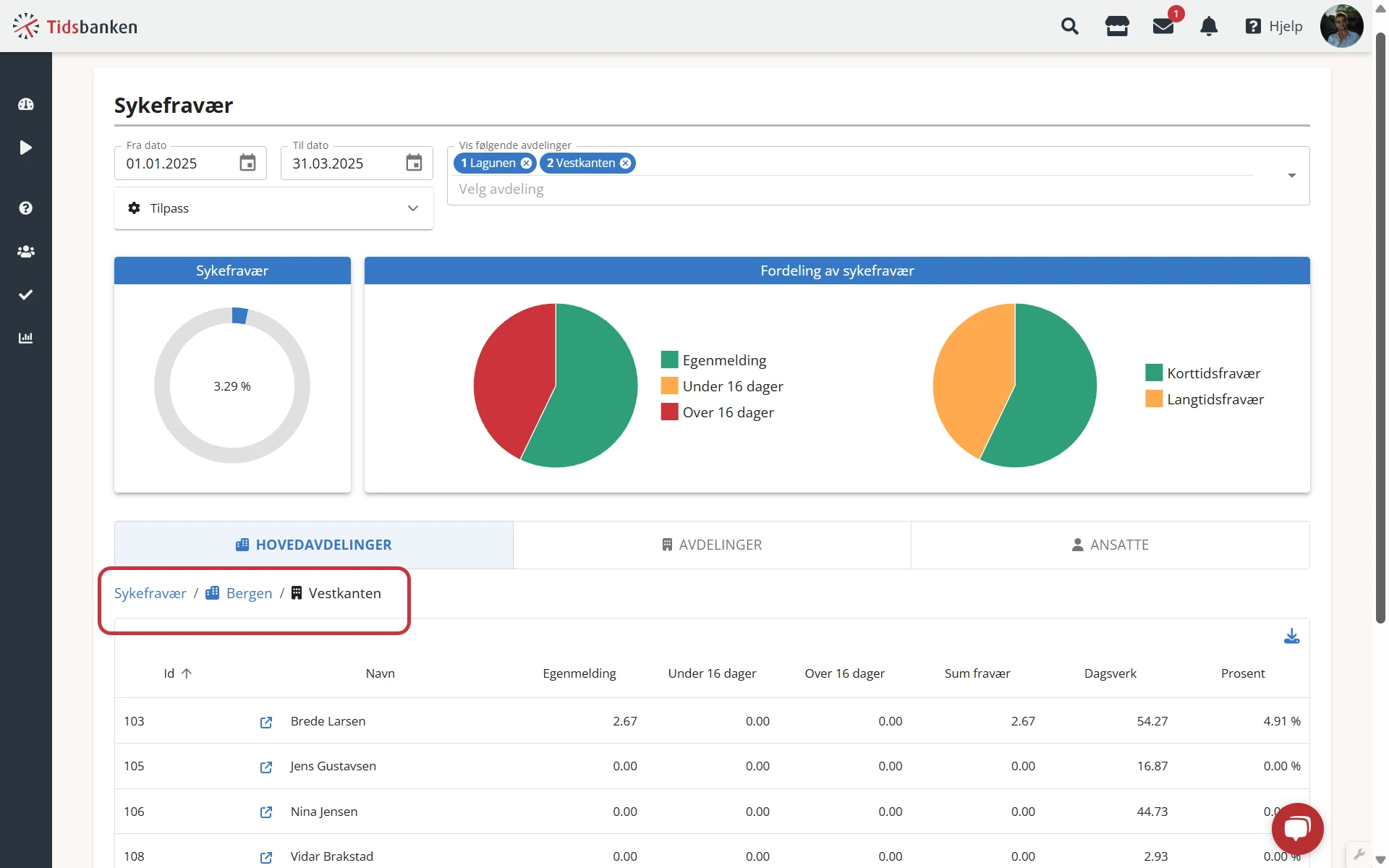Toggle Egenmelding legend in pie chart
The image size is (1389, 868).
click(x=723, y=360)
